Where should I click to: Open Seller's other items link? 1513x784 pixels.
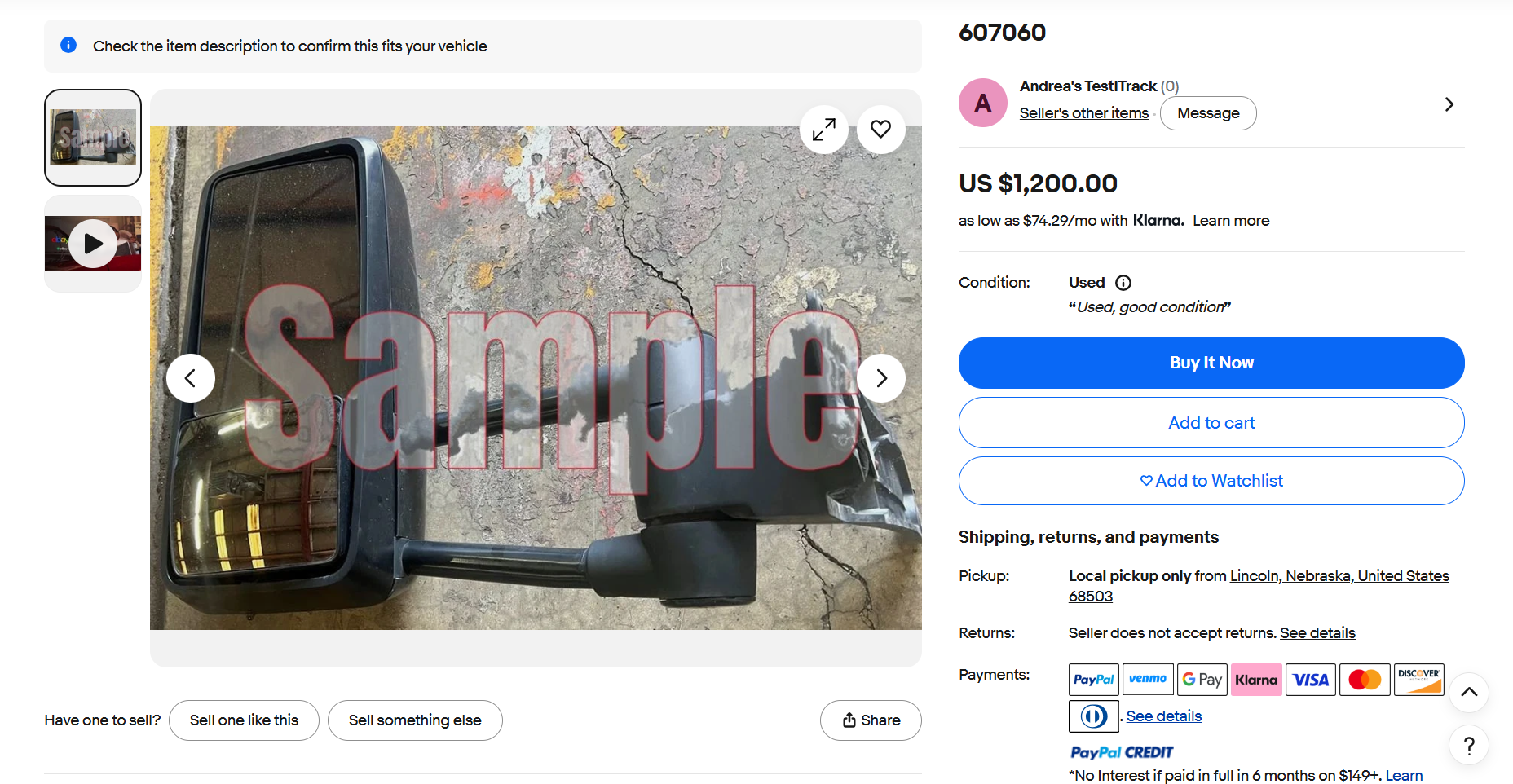point(1083,113)
